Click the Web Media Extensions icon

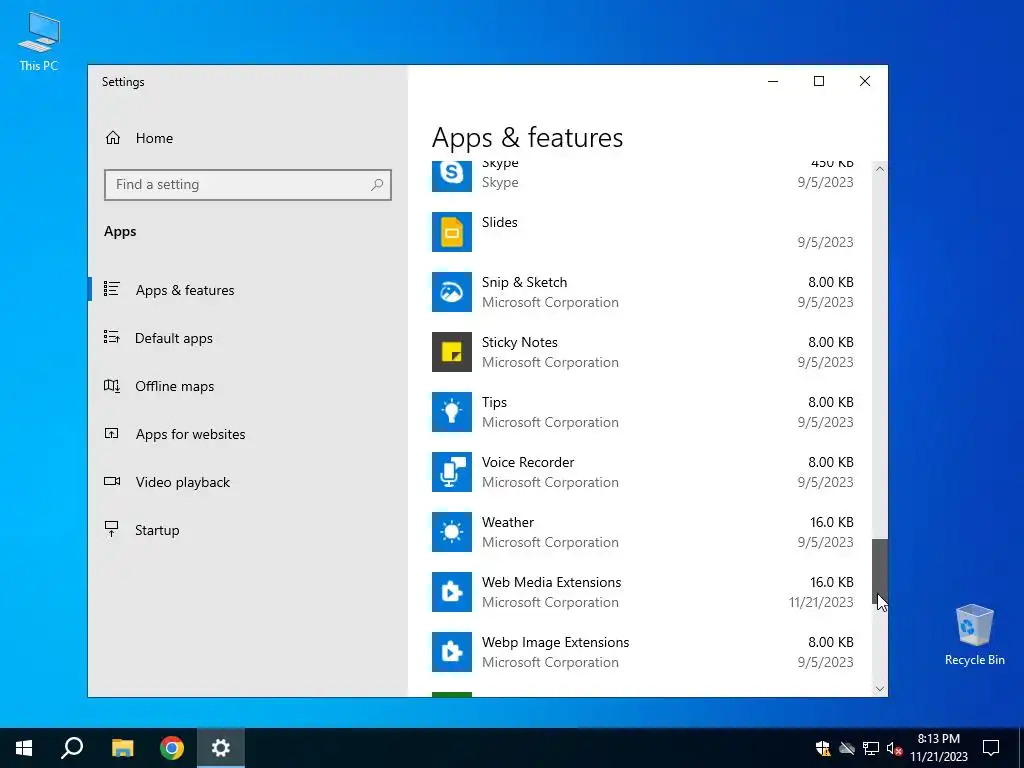click(451, 592)
